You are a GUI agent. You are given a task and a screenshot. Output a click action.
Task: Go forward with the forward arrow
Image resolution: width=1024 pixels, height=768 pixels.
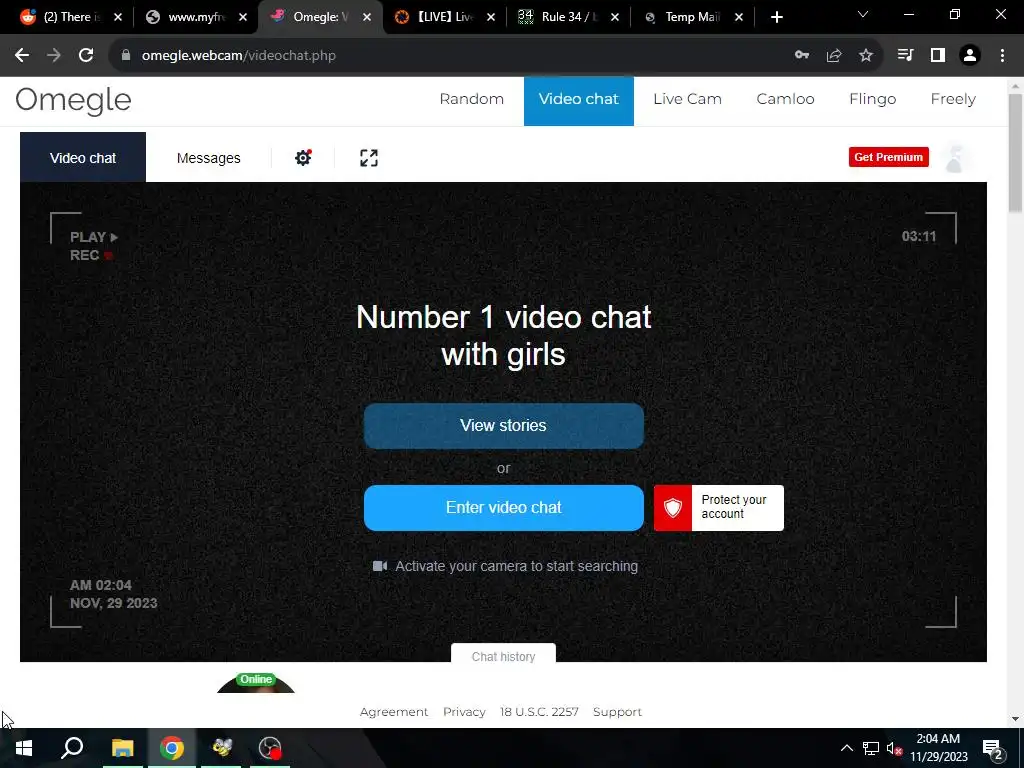point(54,56)
